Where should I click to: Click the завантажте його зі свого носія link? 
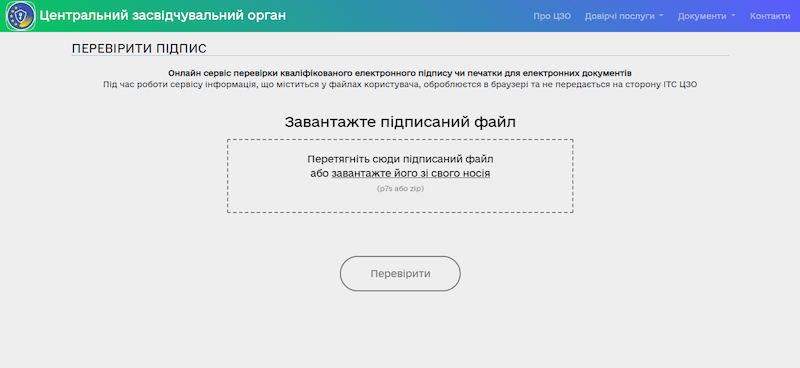point(411,174)
